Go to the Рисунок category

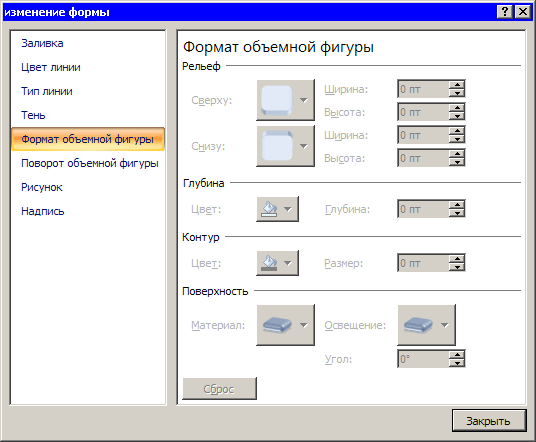tap(42, 187)
